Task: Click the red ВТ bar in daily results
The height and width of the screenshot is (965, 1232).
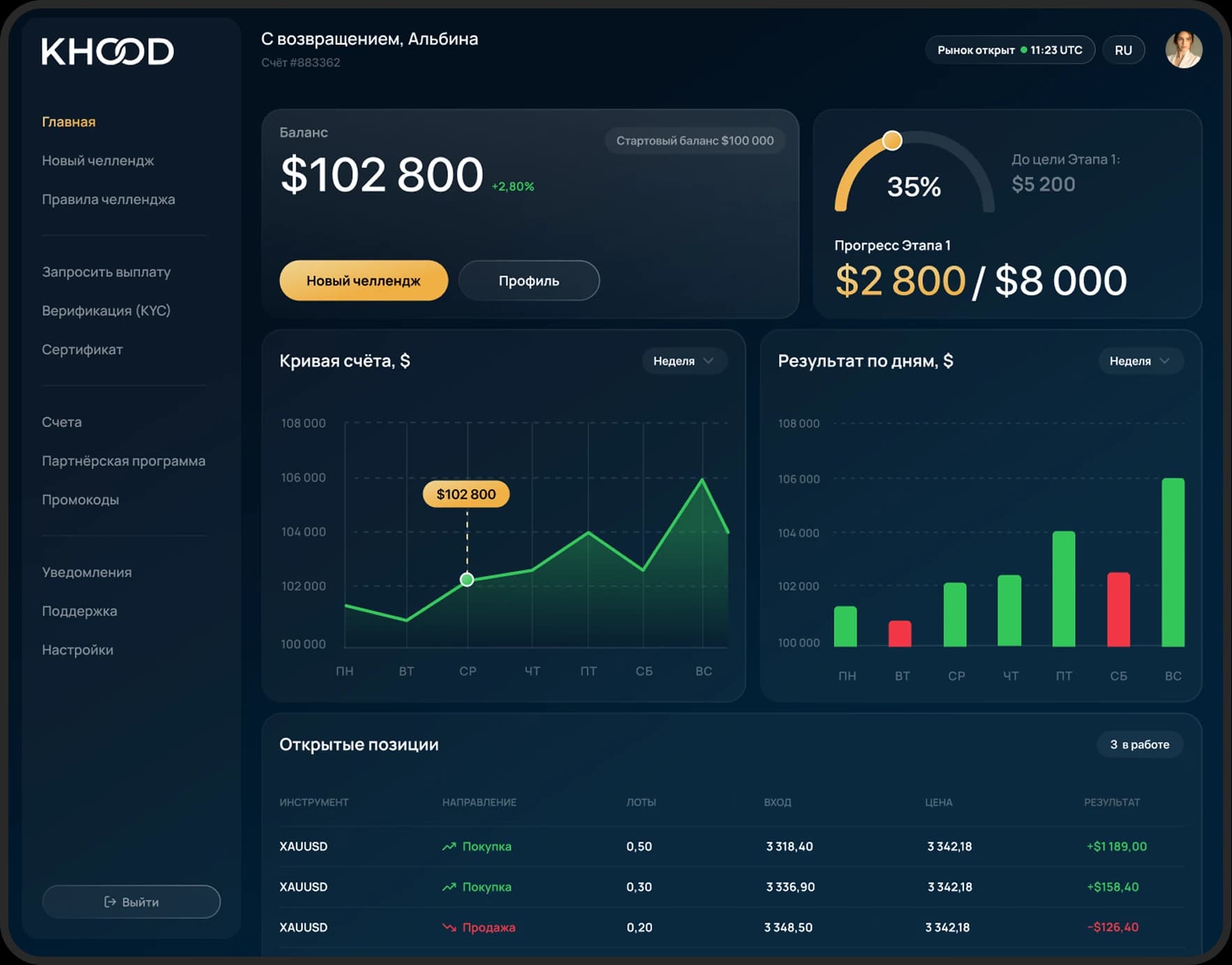Action: (899, 634)
